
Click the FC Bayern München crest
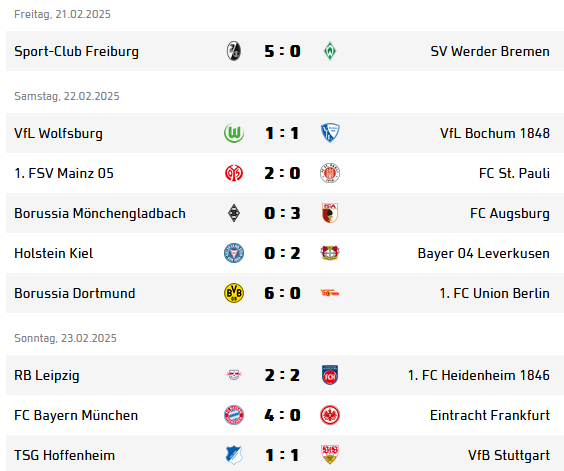point(234,415)
